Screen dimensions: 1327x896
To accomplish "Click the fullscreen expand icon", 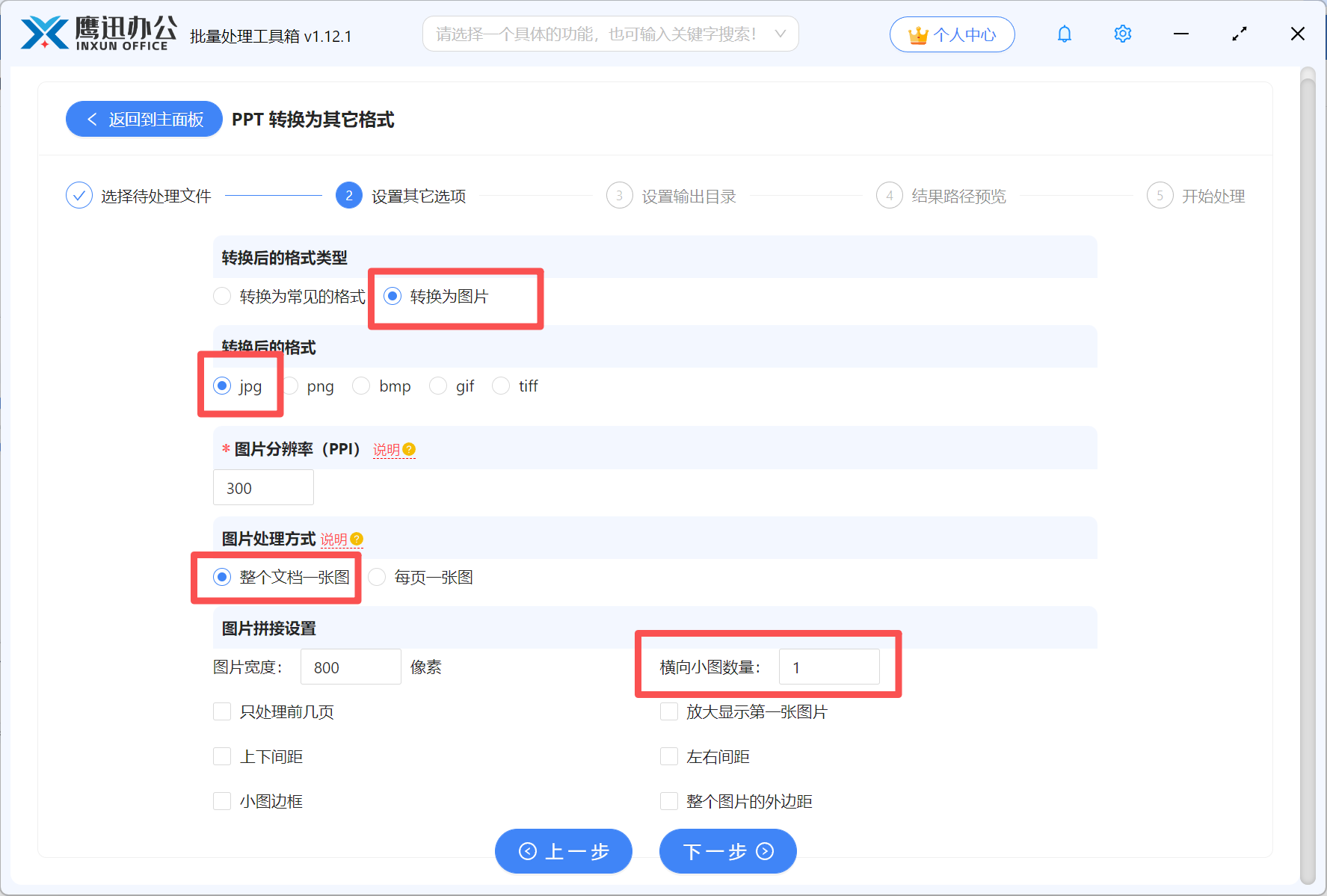I will (x=1239, y=34).
